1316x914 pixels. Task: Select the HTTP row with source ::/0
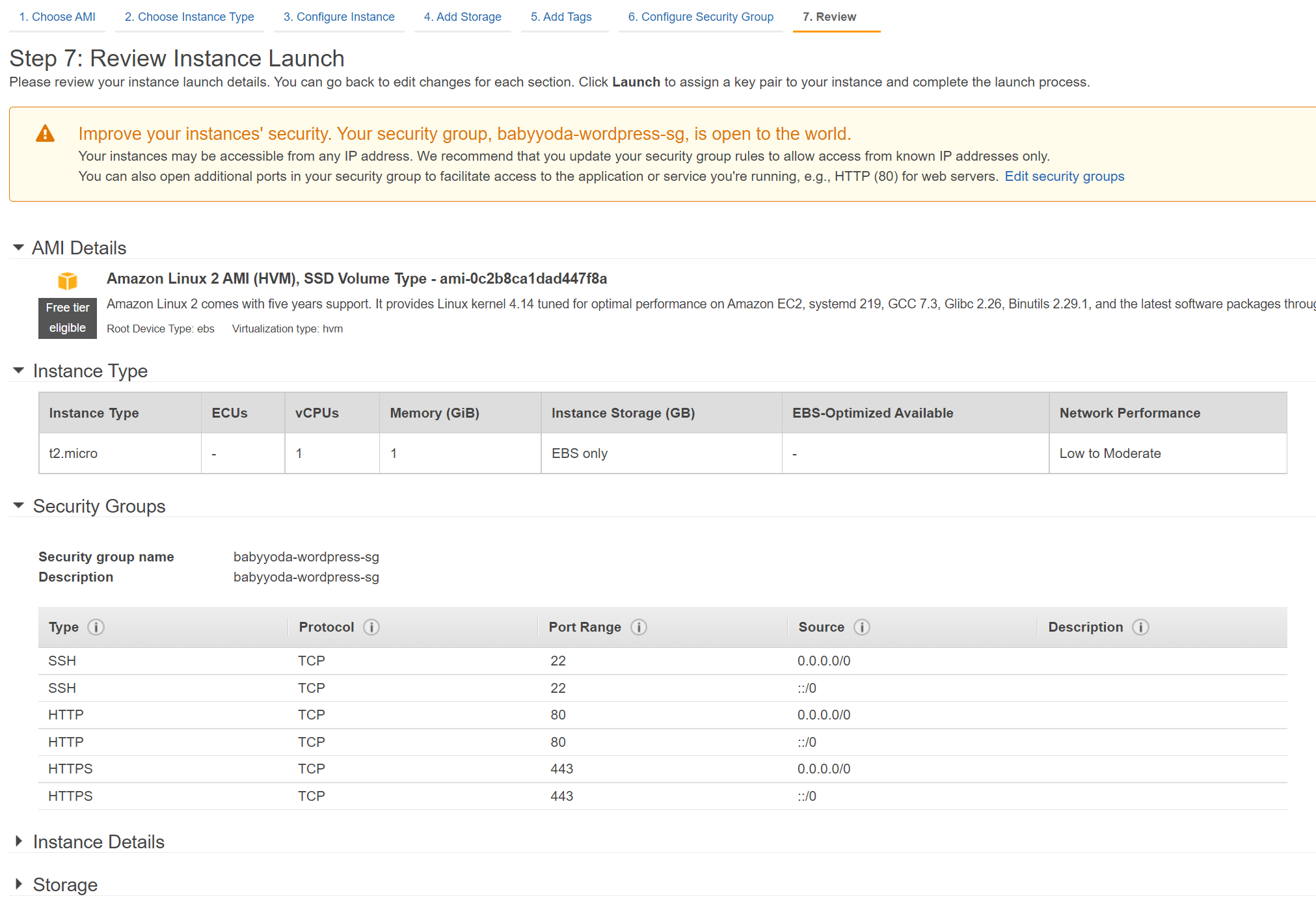pos(663,742)
